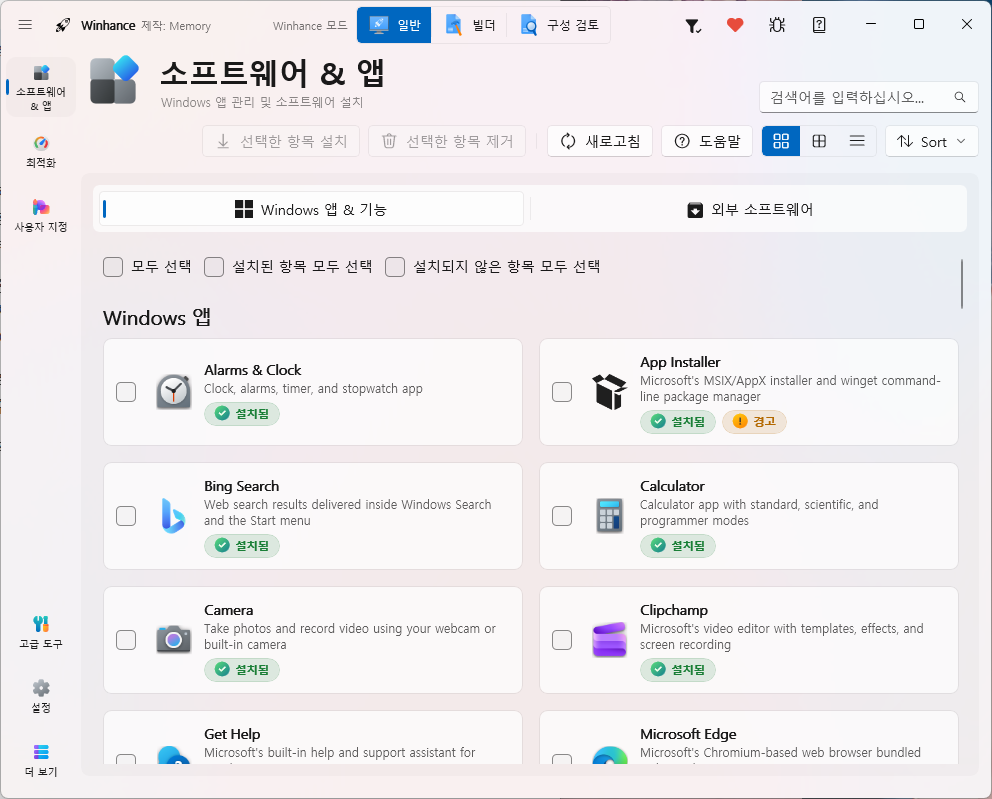Screen dimensions: 992x799
Task: Click the Calculator app icon
Action: (x=609, y=516)
